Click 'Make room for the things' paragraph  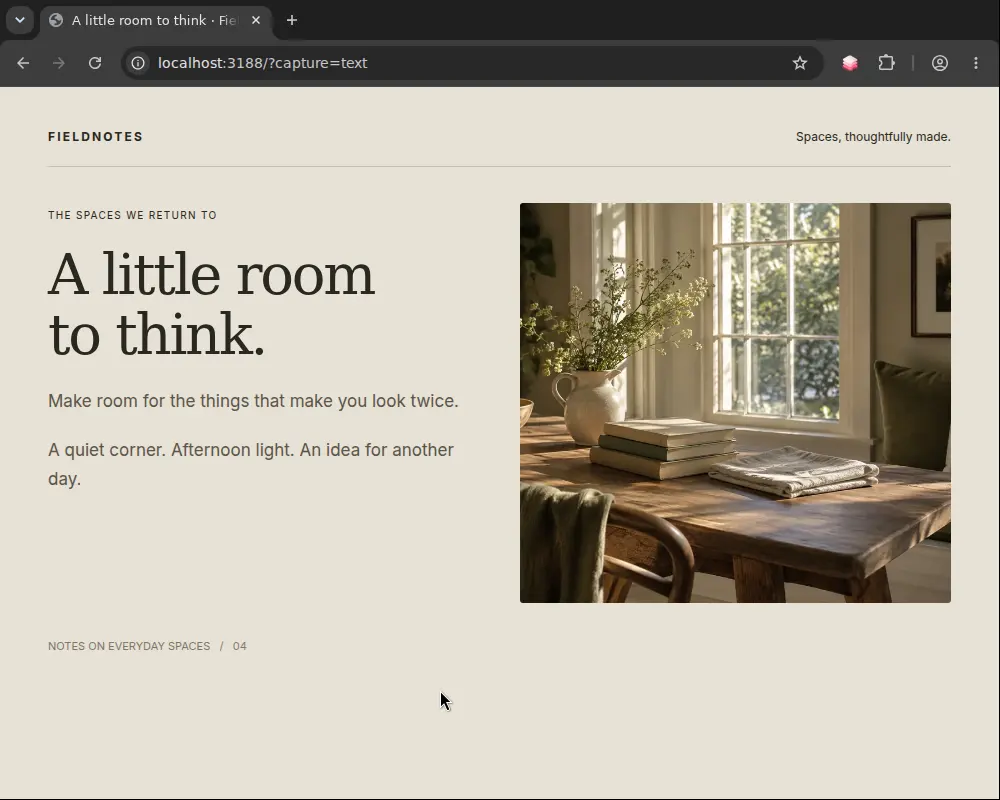253,401
